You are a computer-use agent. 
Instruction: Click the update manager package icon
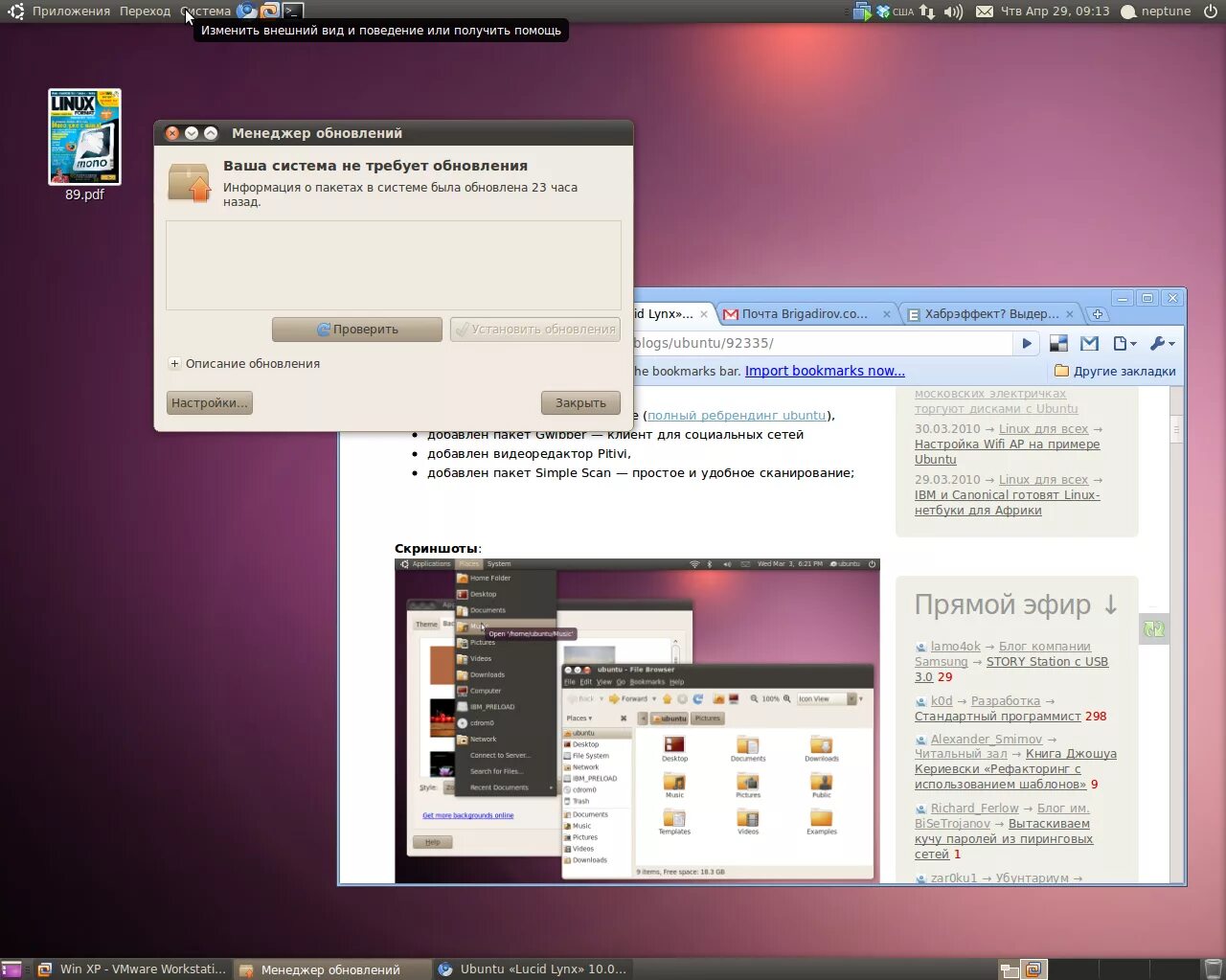189,182
